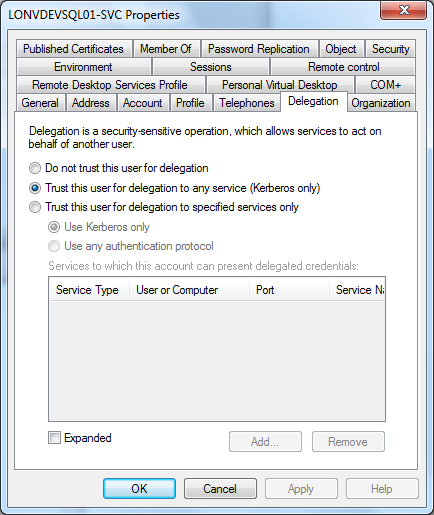Sort by the Service Type column header

pos(89,290)
